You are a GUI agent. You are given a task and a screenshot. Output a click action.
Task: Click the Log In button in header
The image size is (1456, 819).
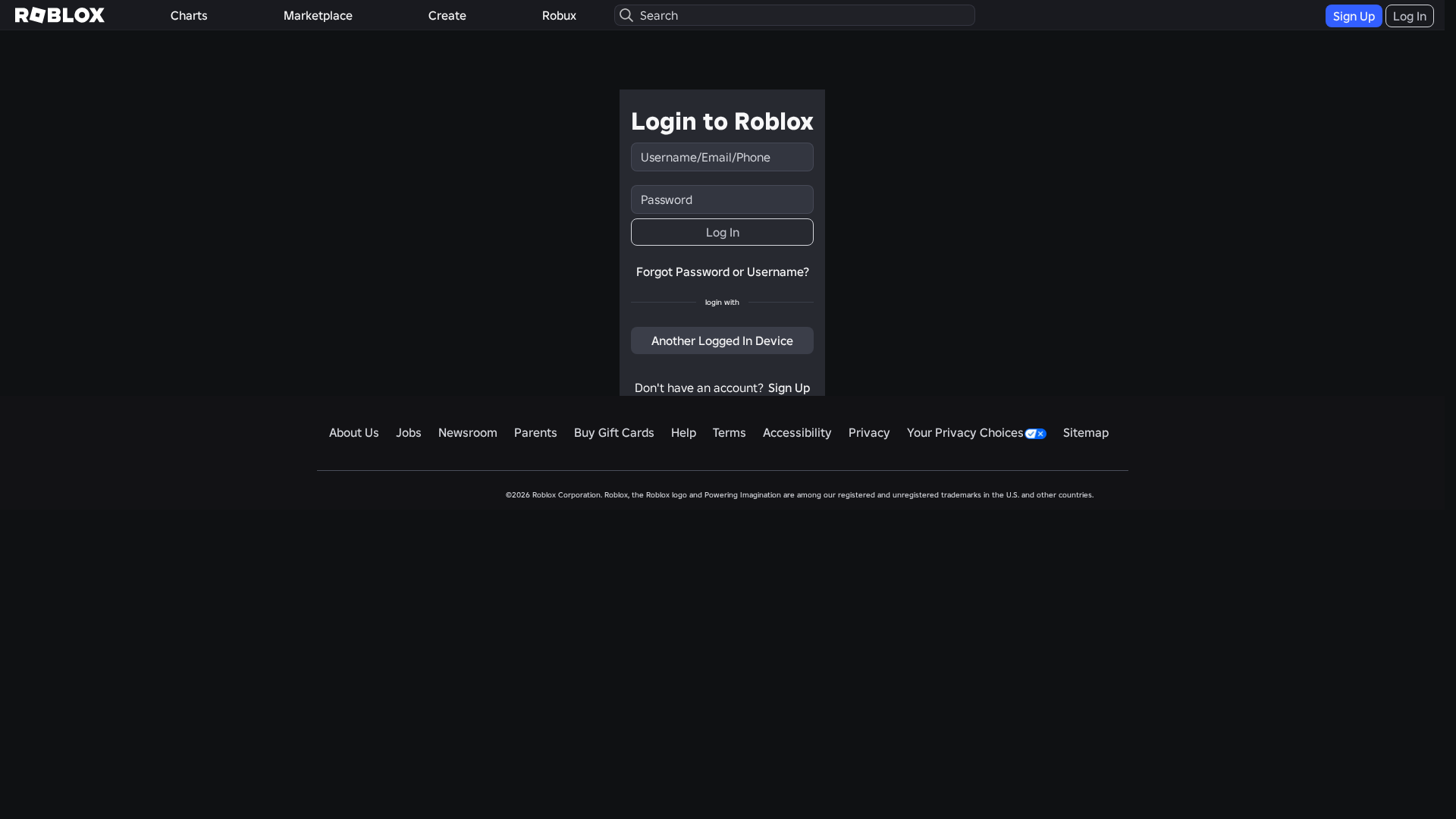coord(1410,16)
